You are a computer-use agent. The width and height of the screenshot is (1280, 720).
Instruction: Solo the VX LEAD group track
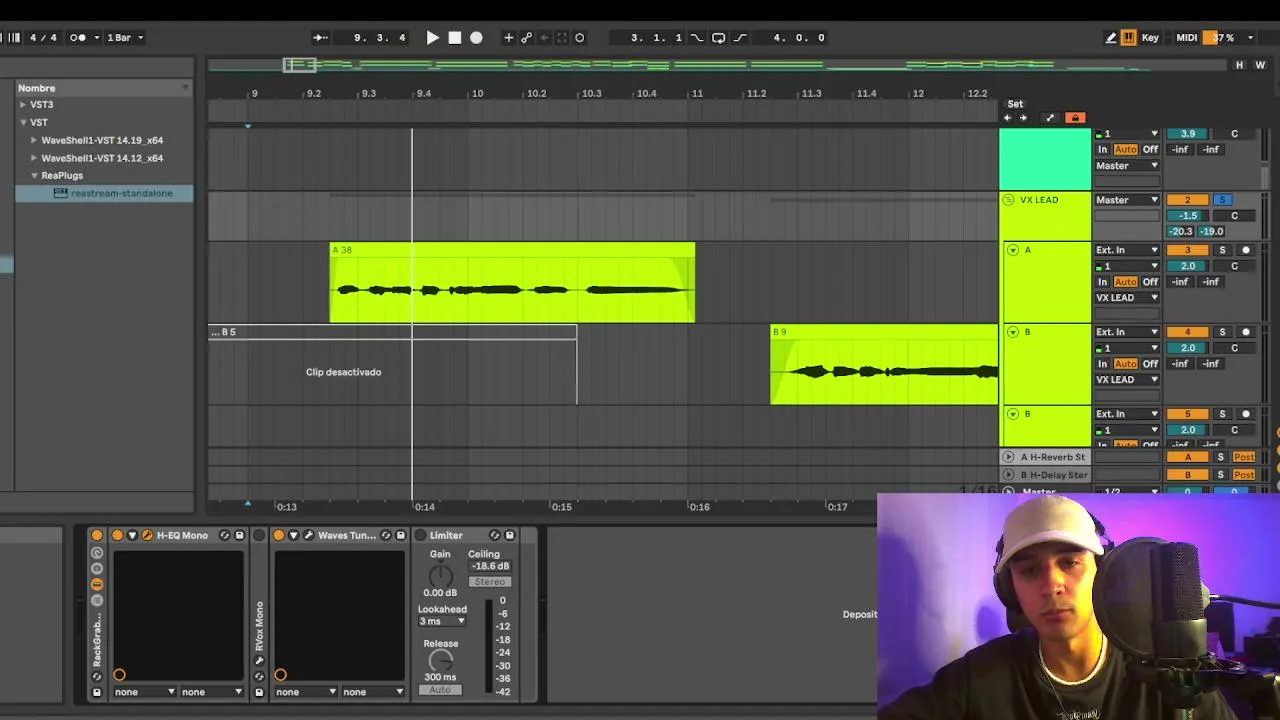click(x=1222, y=200)
